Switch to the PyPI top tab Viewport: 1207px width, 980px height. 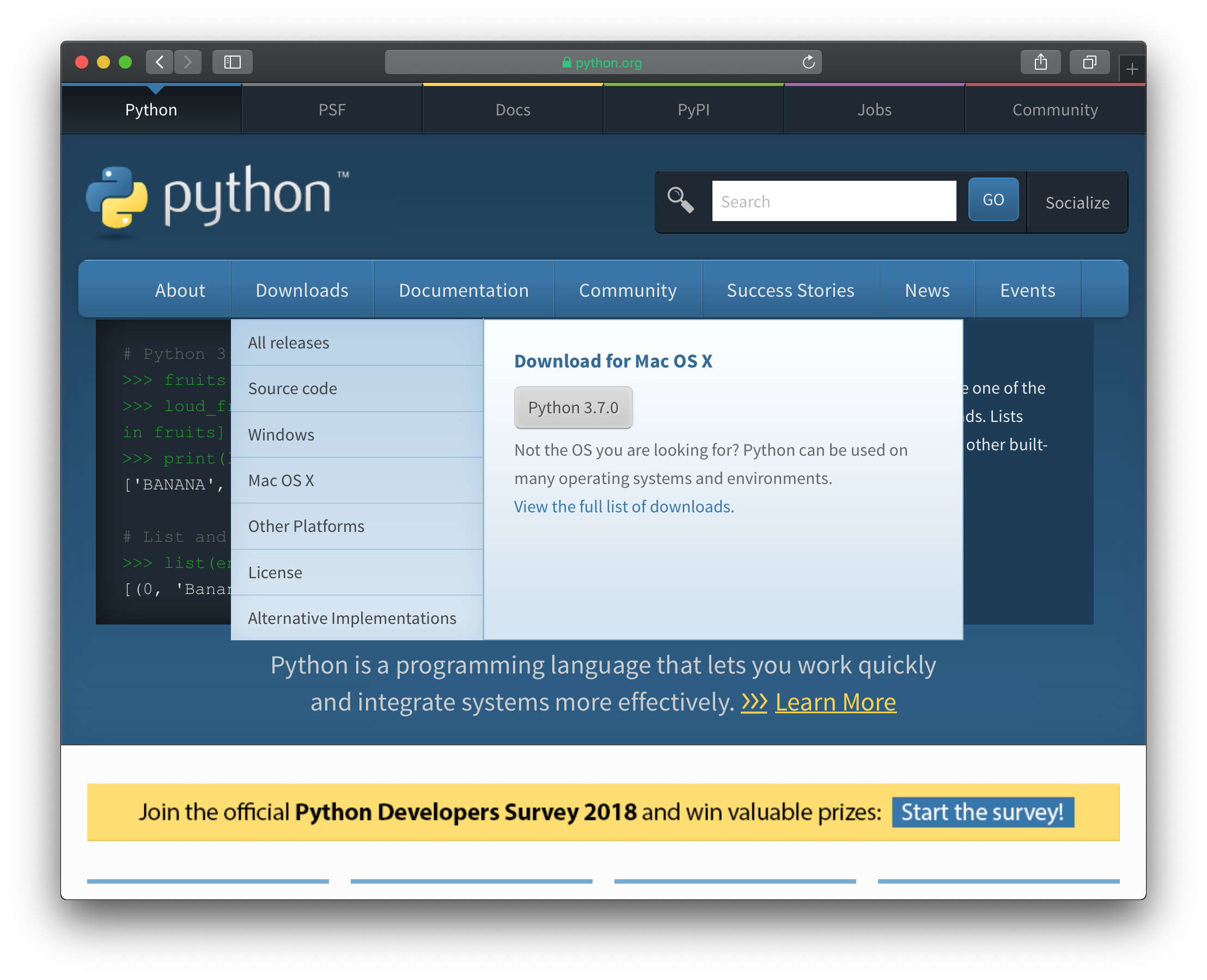pyautogui.click(x=693, y=109)
